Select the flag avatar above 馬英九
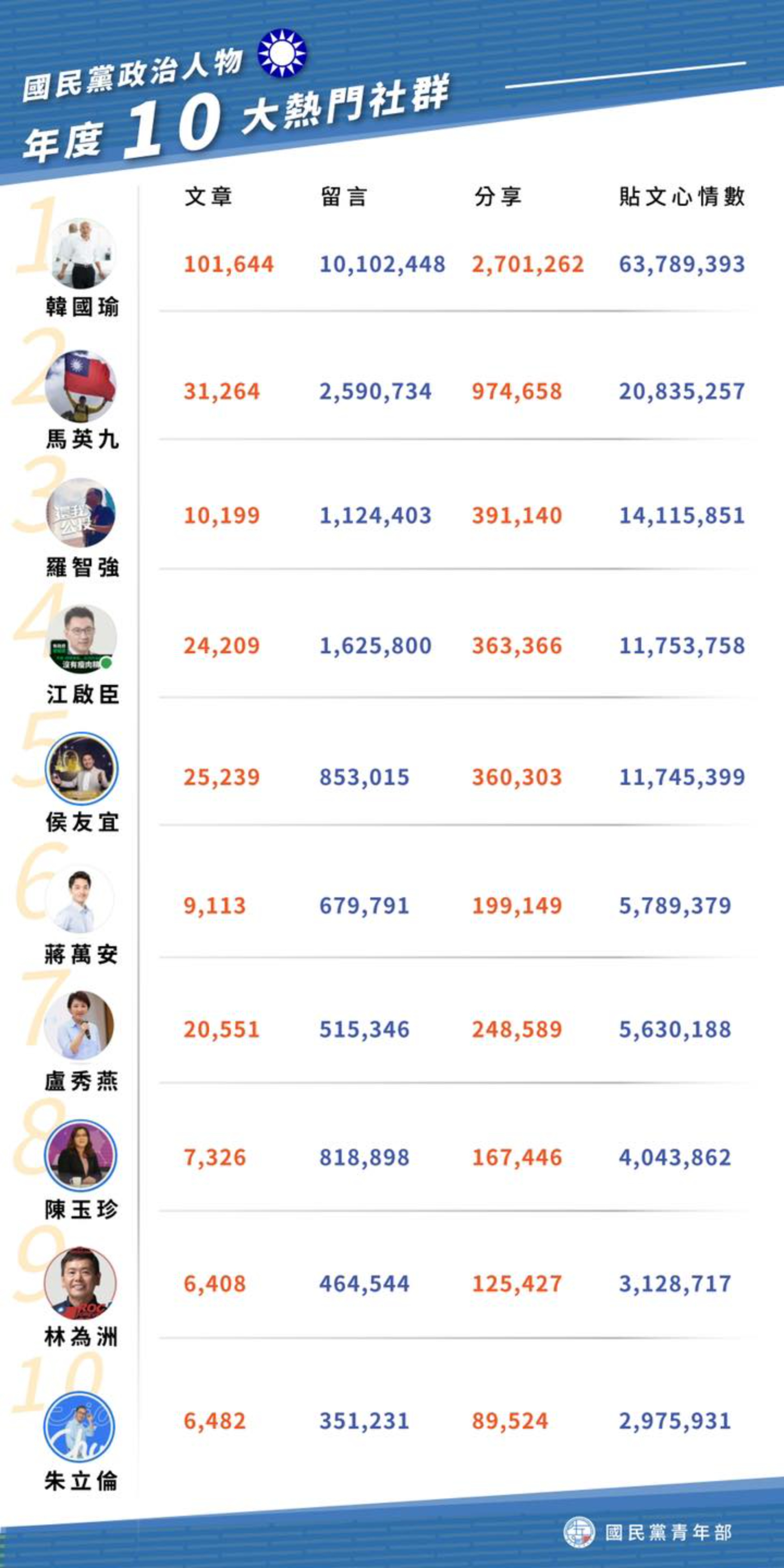Screen dimensions: 784x1568 [81, 387]
